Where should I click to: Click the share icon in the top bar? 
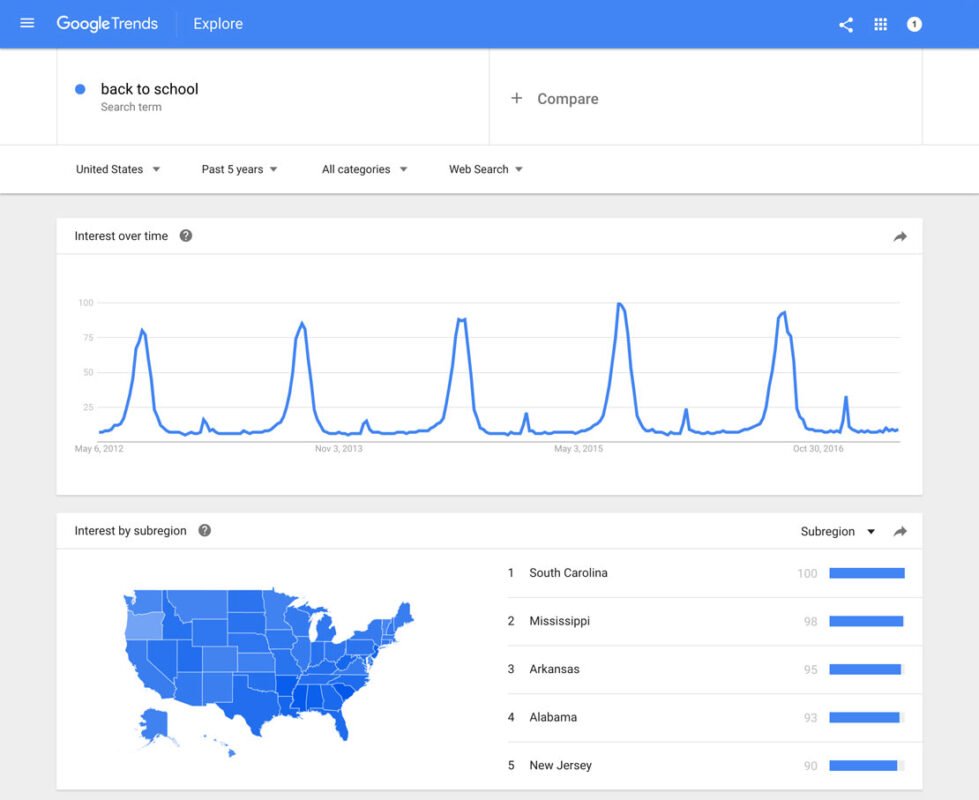pyautogui.click(x=845, y=23)
